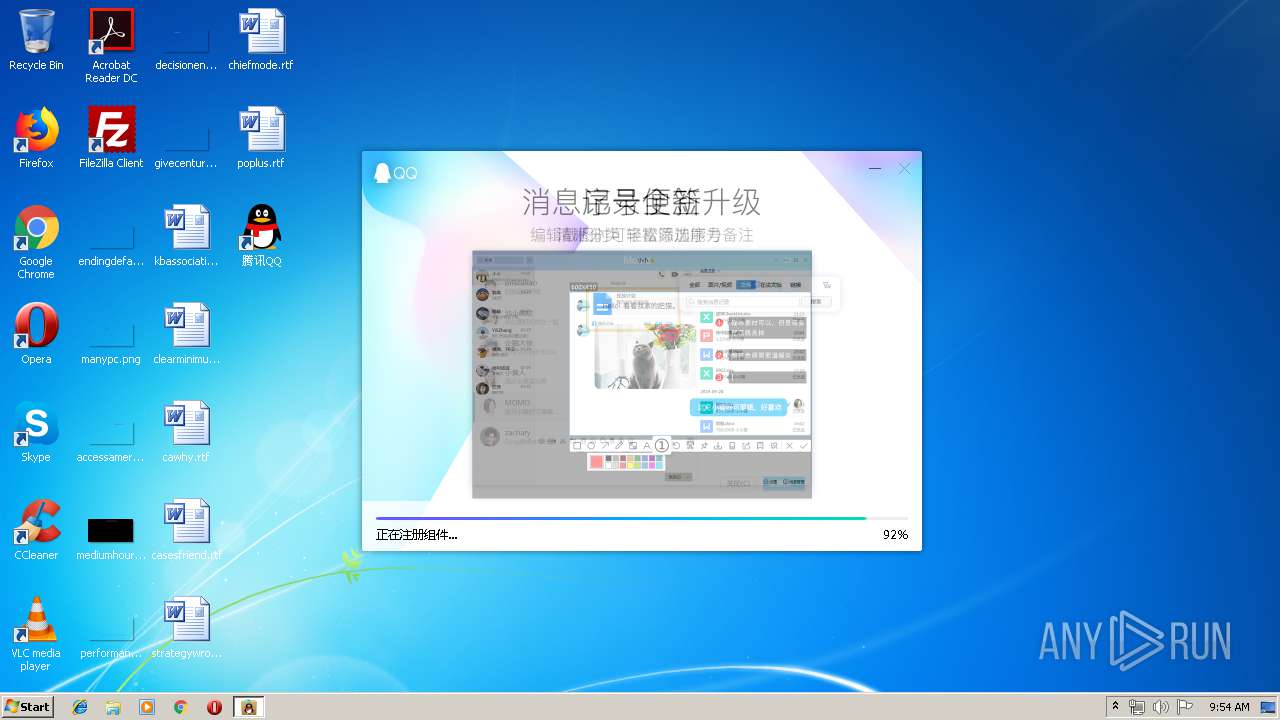Open chiefmode.rtf document icon
The height and width of the screenshot is (720, 1280).
[x=261, y=40]
